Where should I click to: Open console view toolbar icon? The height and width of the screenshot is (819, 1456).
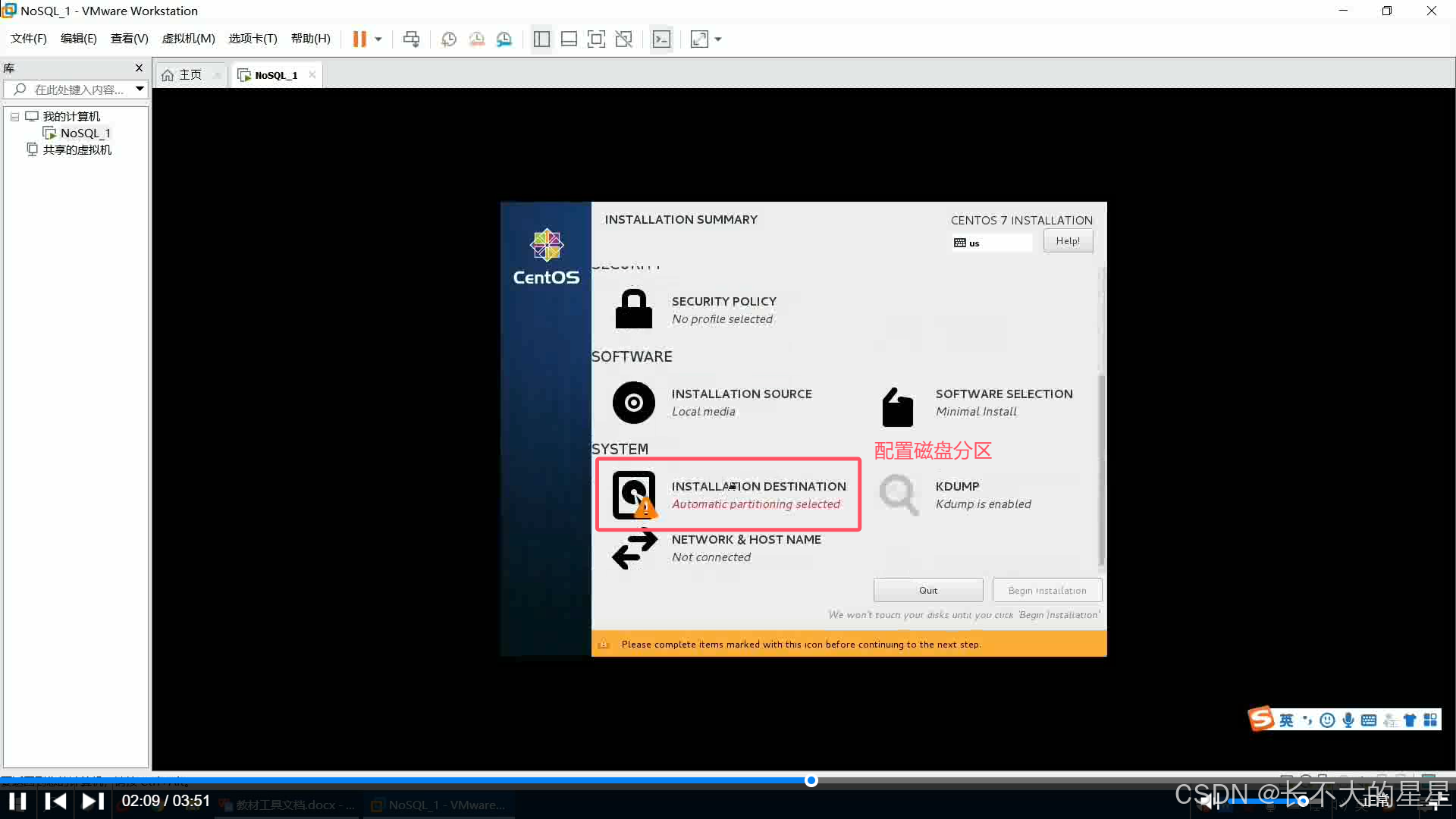[661, 39]
